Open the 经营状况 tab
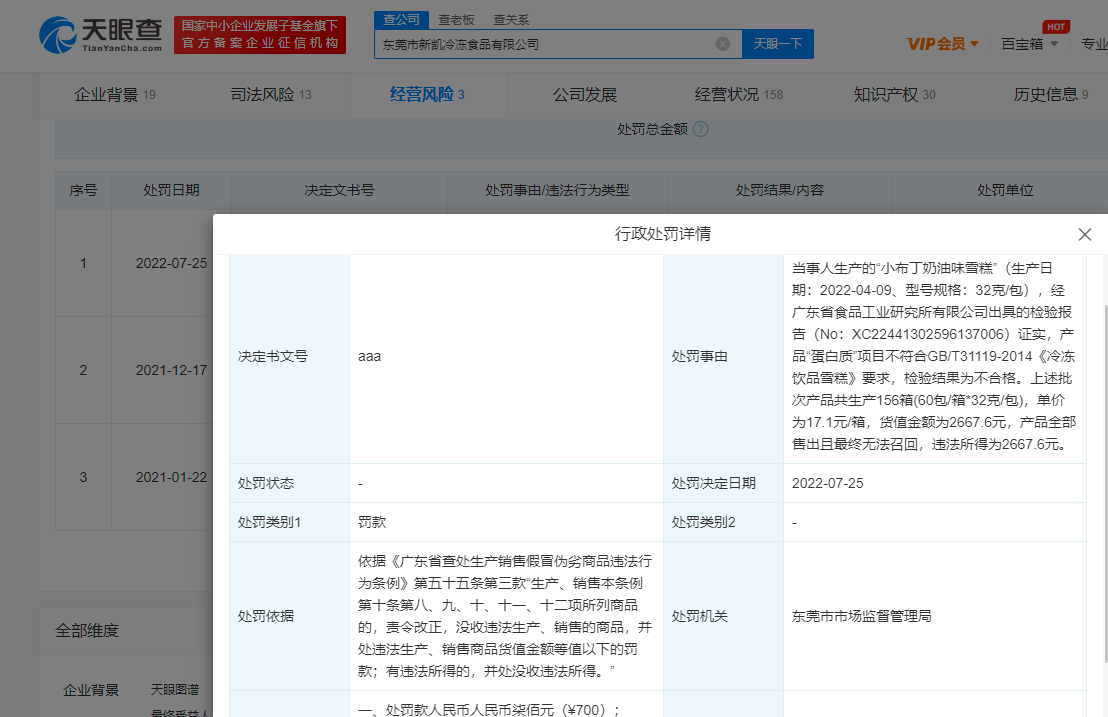The image size is (1108, 717). tap(738, 95)
